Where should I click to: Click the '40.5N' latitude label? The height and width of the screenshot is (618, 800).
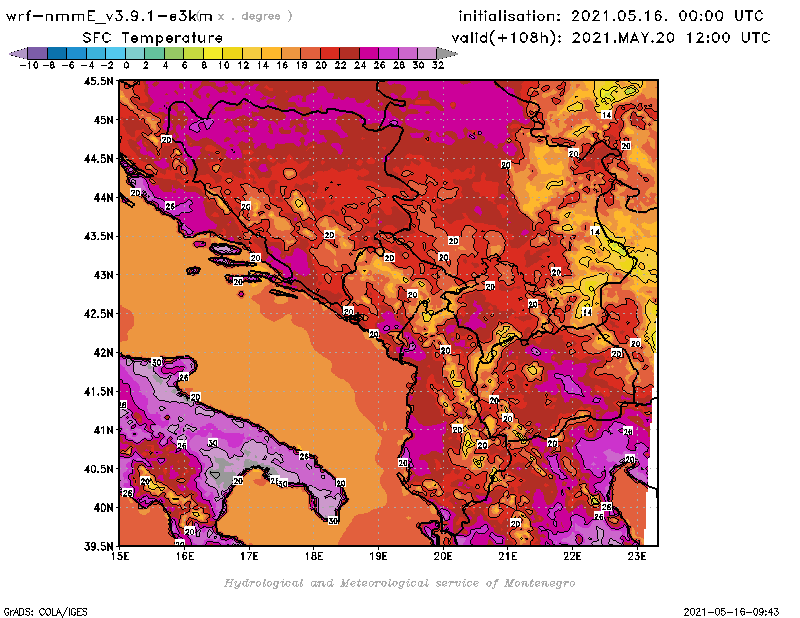coord(98,469)
